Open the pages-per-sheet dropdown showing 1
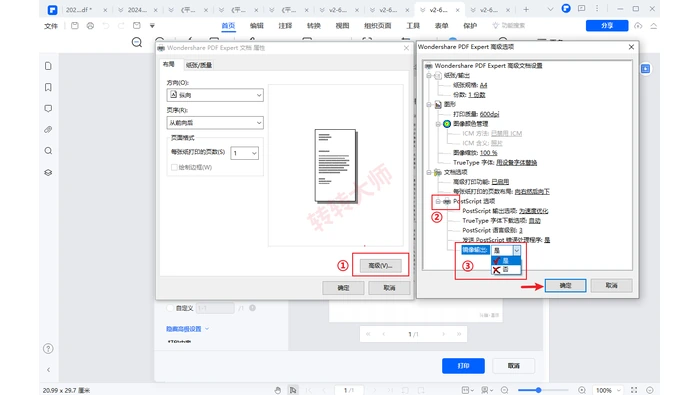The height and width of the screenshot is (395, 700). (x=244, y=153)
